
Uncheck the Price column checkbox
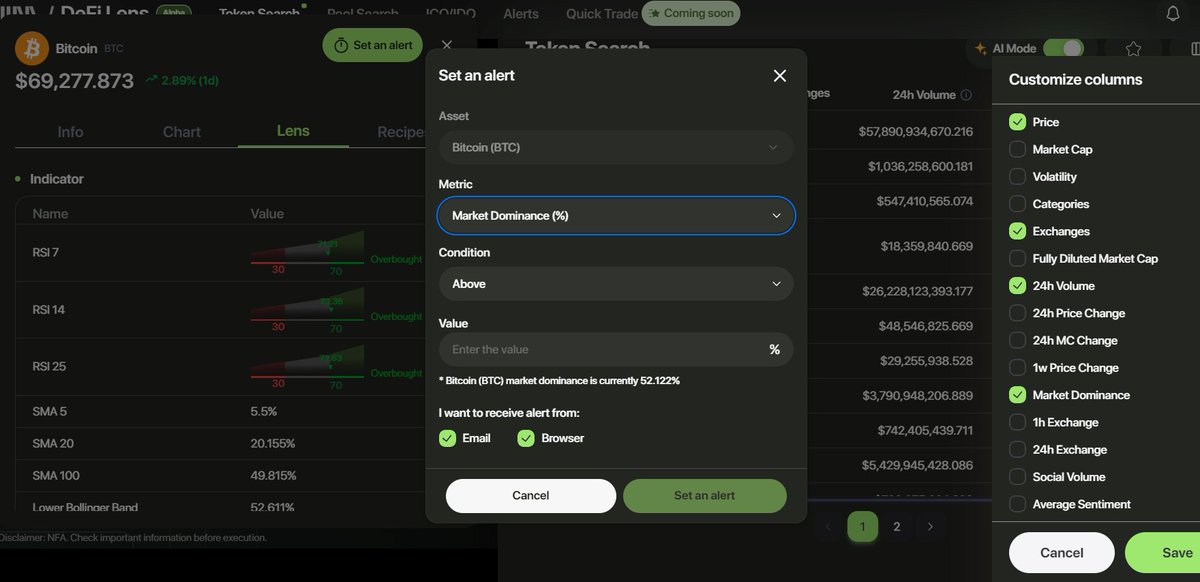1017,122
